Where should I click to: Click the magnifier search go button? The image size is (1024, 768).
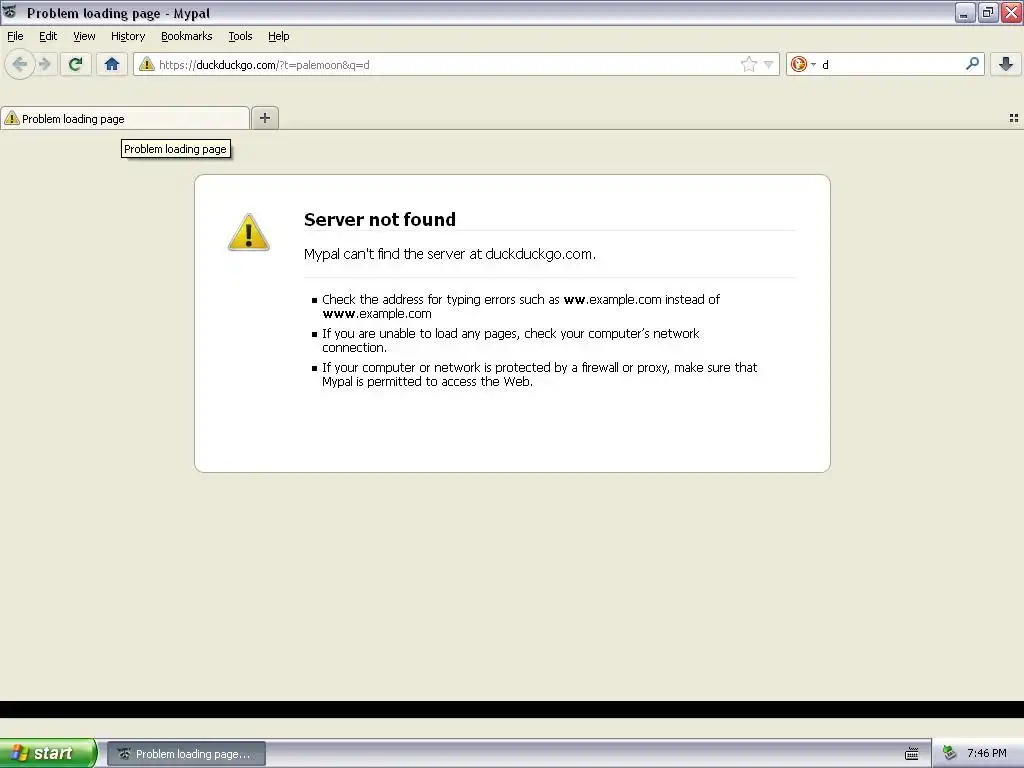click(972, 64)
